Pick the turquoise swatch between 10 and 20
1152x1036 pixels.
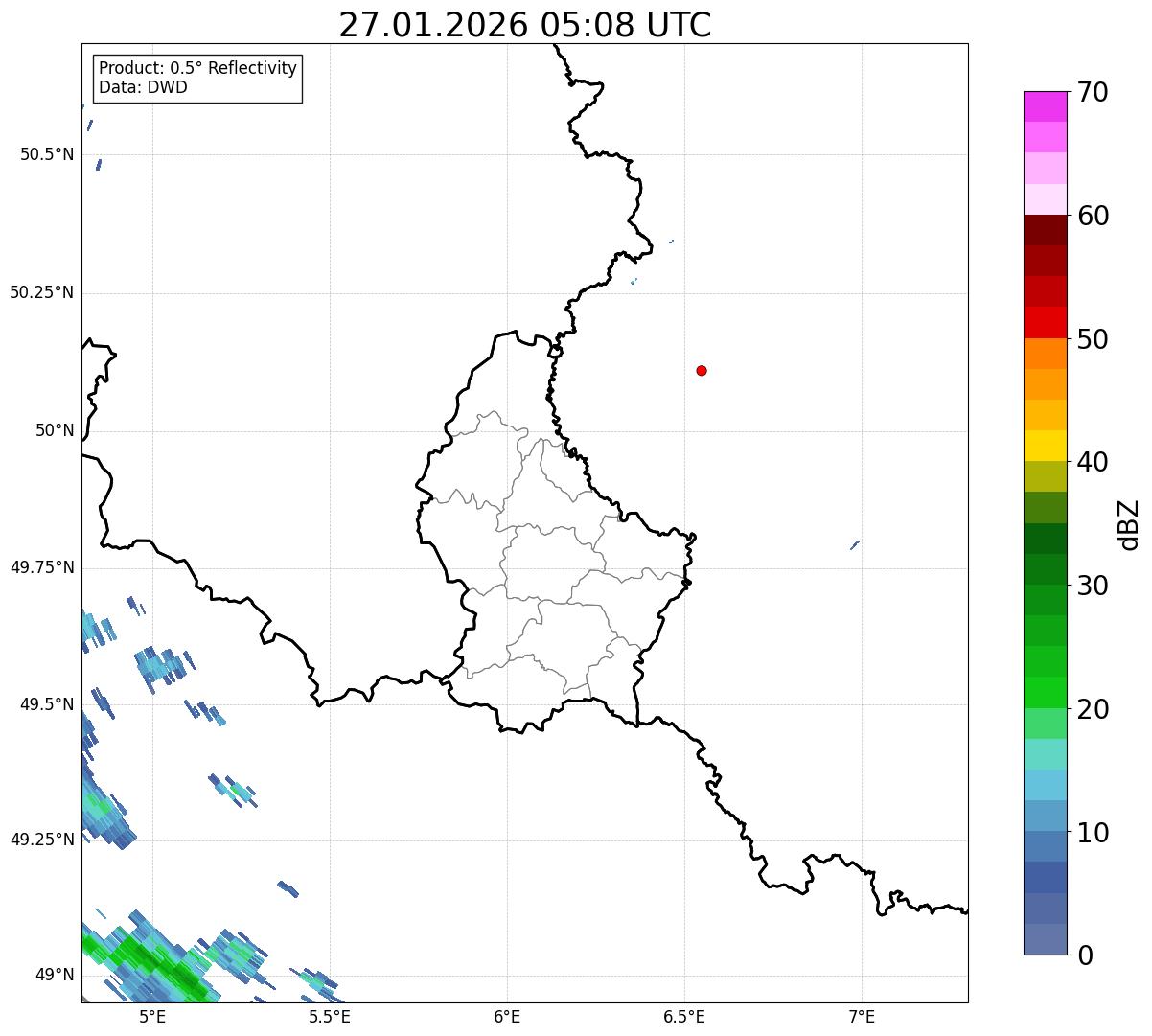click(x=1045, y=754)
